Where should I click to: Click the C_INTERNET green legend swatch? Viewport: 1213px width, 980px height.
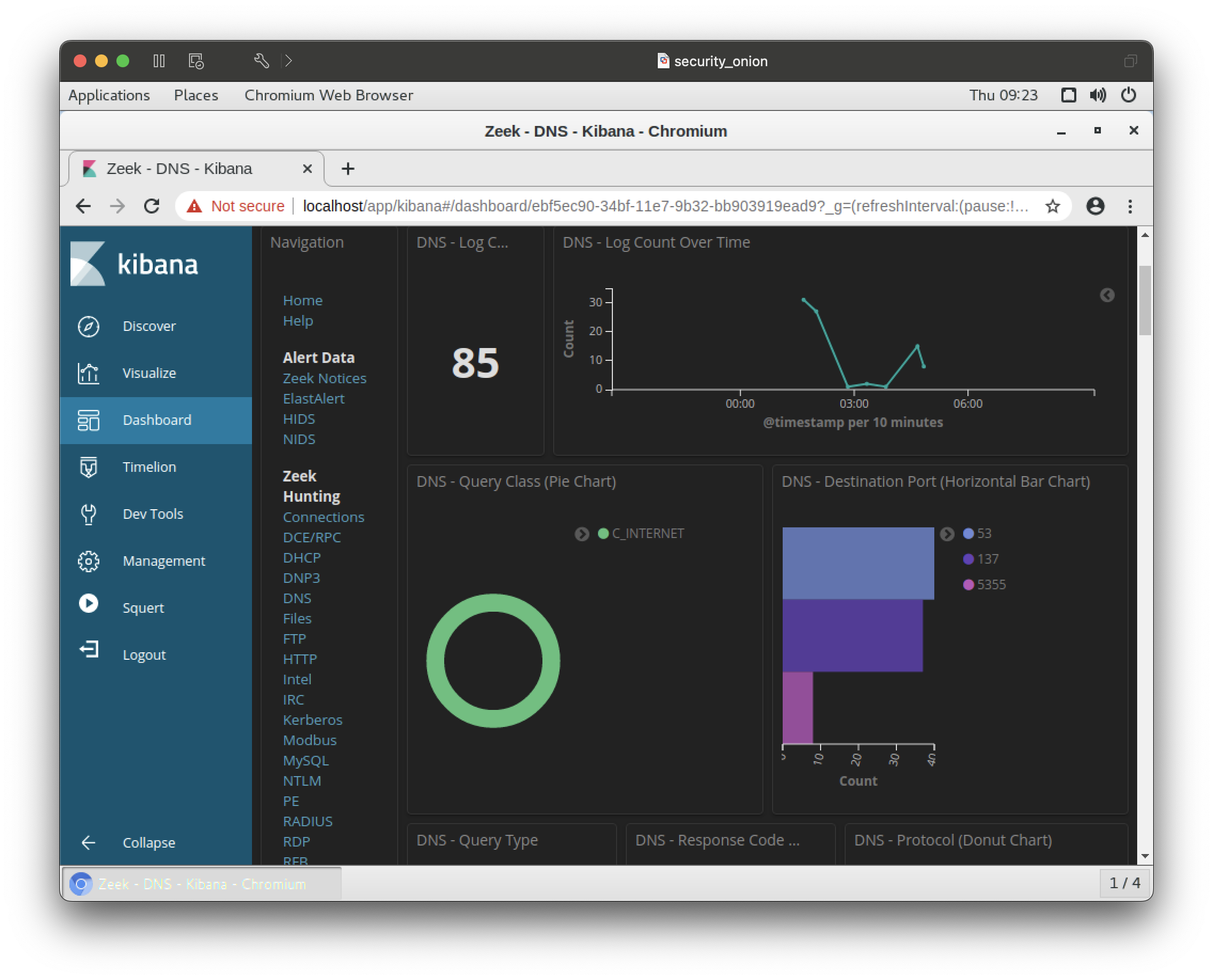point(603,533)
